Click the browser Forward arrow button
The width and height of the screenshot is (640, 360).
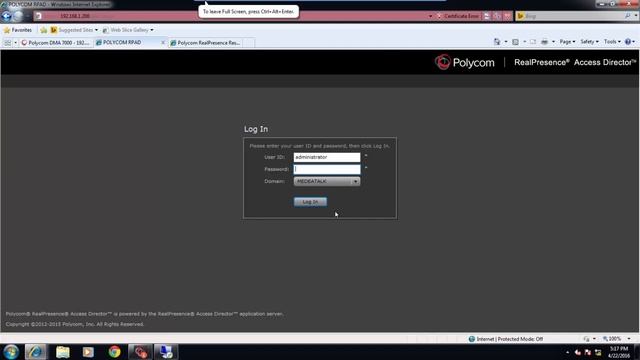[18, 16]
